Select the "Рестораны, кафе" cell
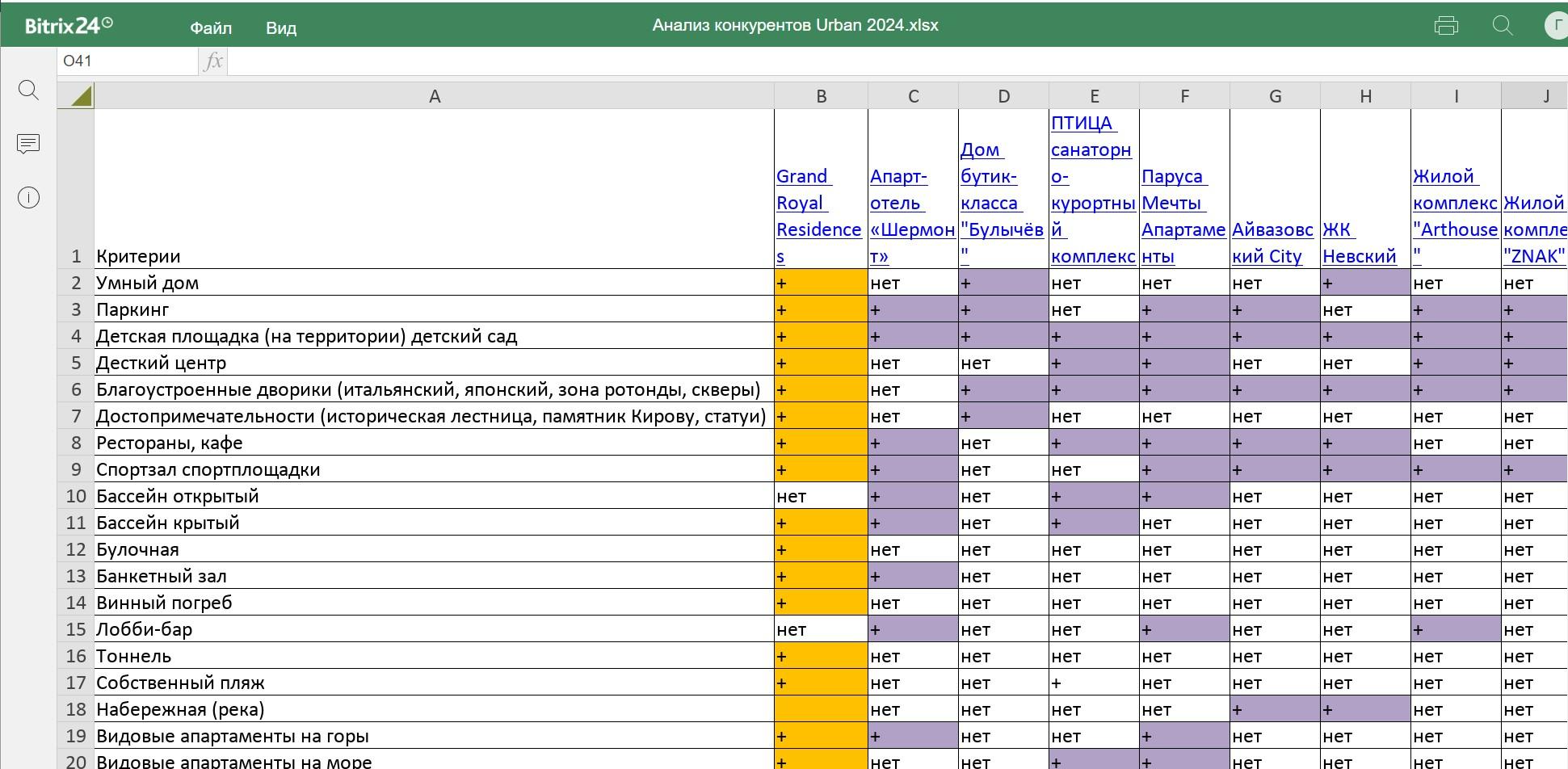Screen dimensions: 1568x769 [x=435, y=443]
